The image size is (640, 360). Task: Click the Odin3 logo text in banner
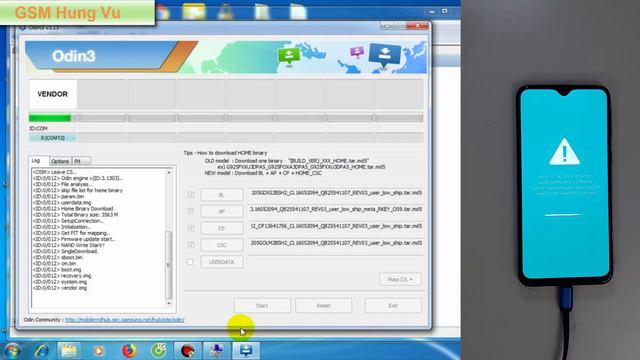[73, 56]
